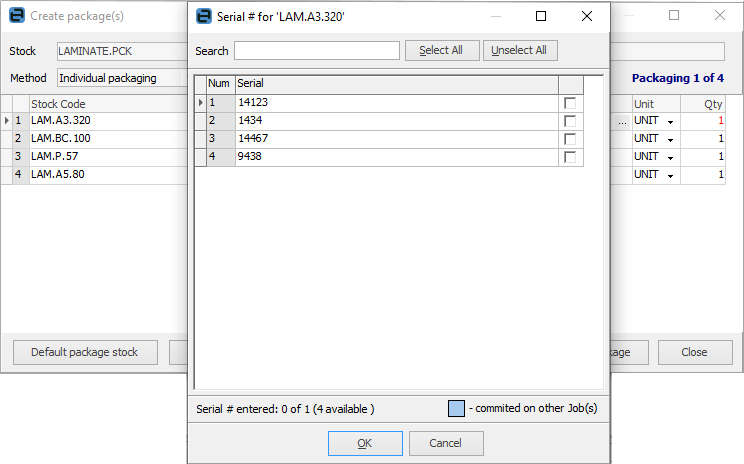This screenshot has width=744, height=464.
Task: Click the Serial # entered status text
Action: (285, 409)
